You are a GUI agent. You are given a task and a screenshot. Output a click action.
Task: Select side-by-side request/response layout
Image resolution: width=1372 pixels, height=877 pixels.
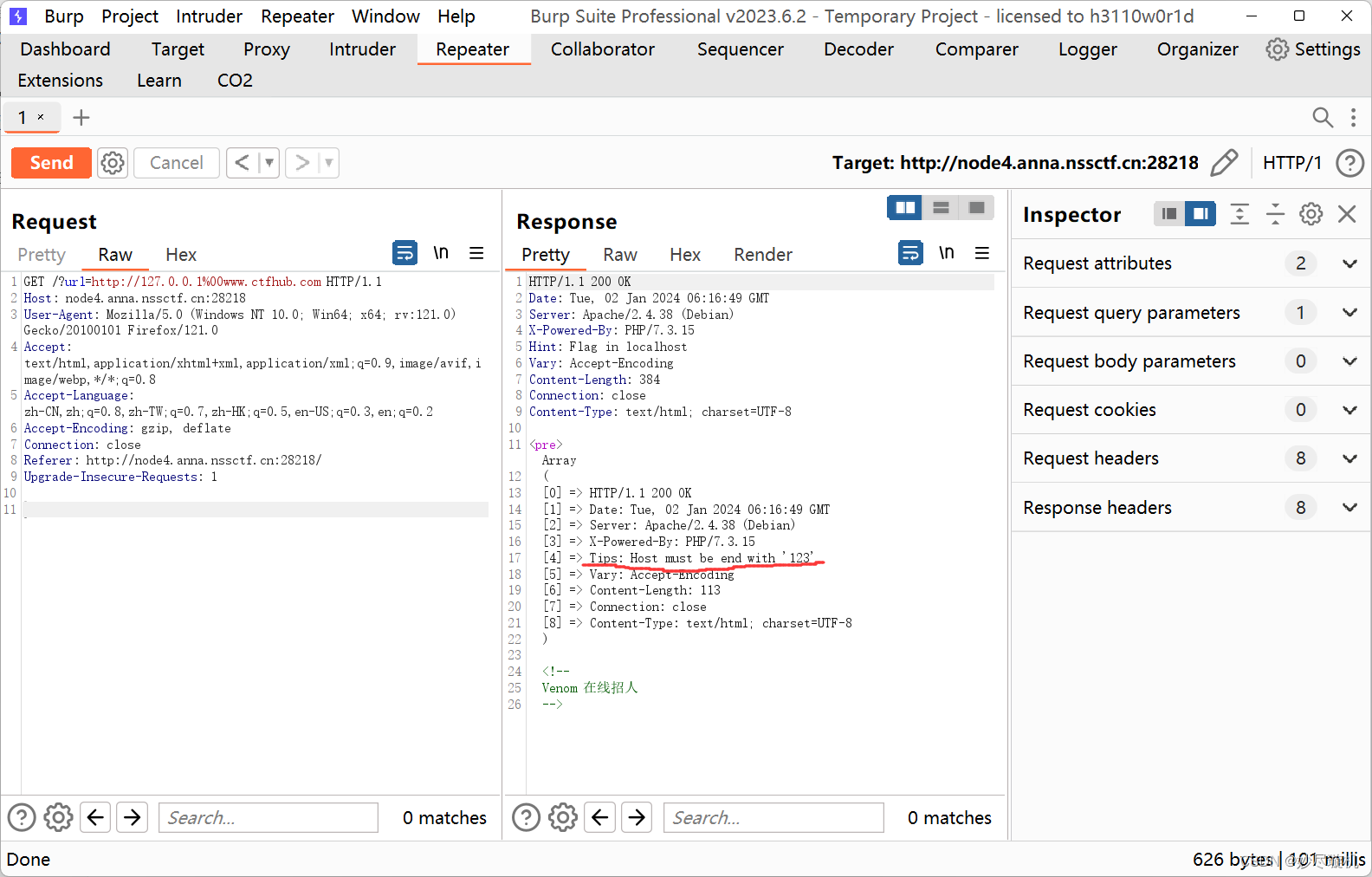pyautogui.click(x=905, y=208)
